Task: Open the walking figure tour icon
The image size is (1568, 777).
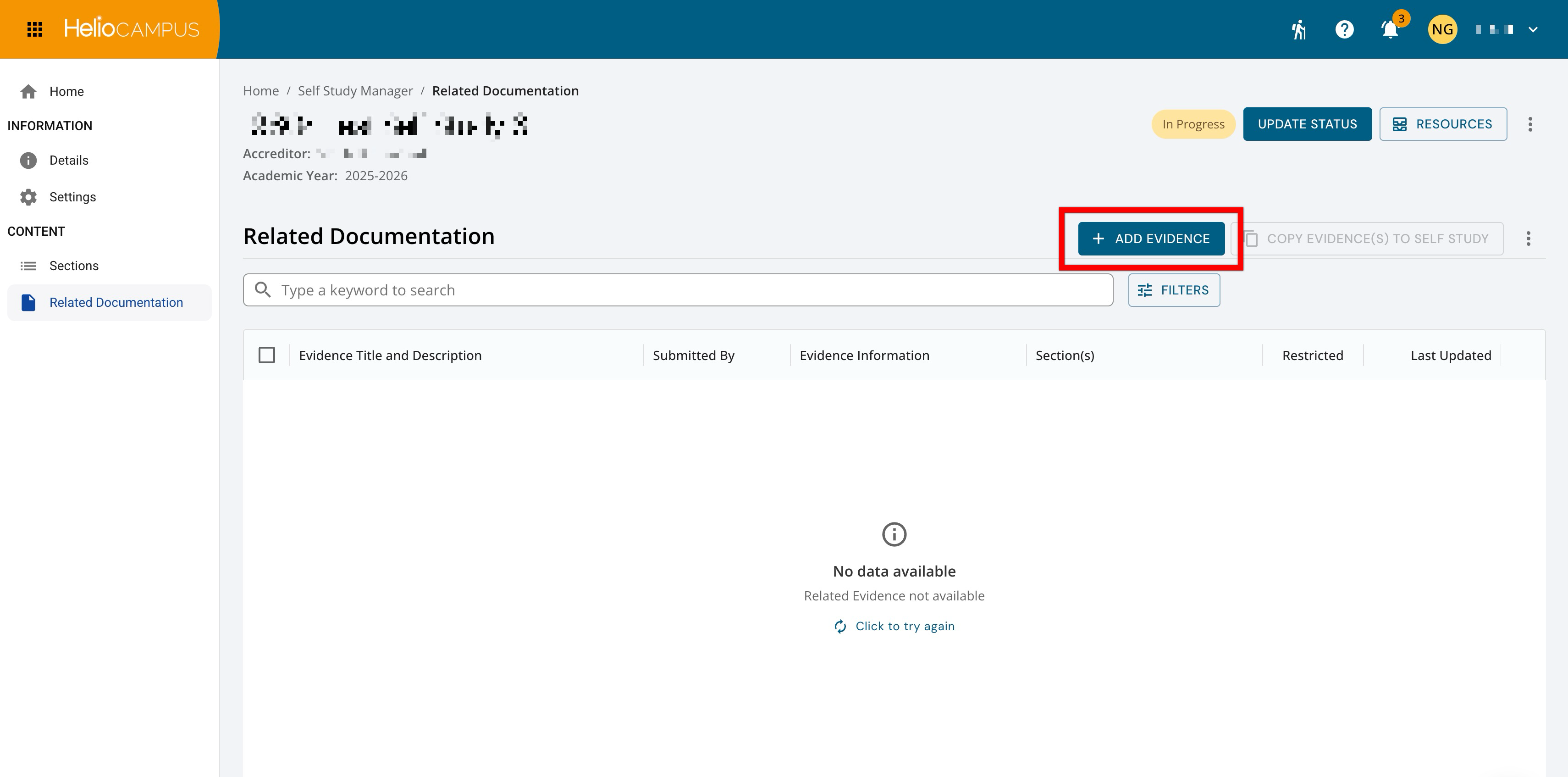Action: 1299,29
